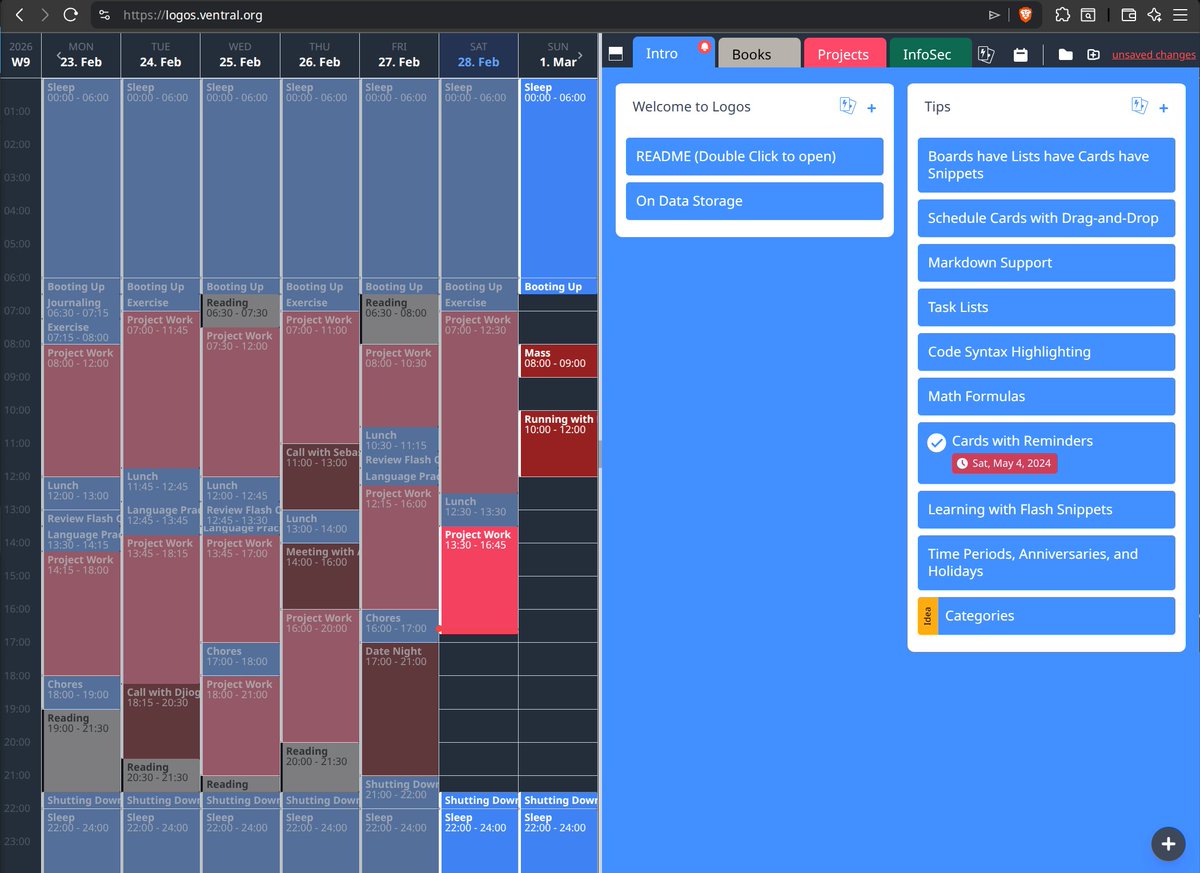Select Saturday's Lunch 12:30 - 13:30 event
Image resolution: width=1200 pixels, height=873 pixels.
pos(479,510)
